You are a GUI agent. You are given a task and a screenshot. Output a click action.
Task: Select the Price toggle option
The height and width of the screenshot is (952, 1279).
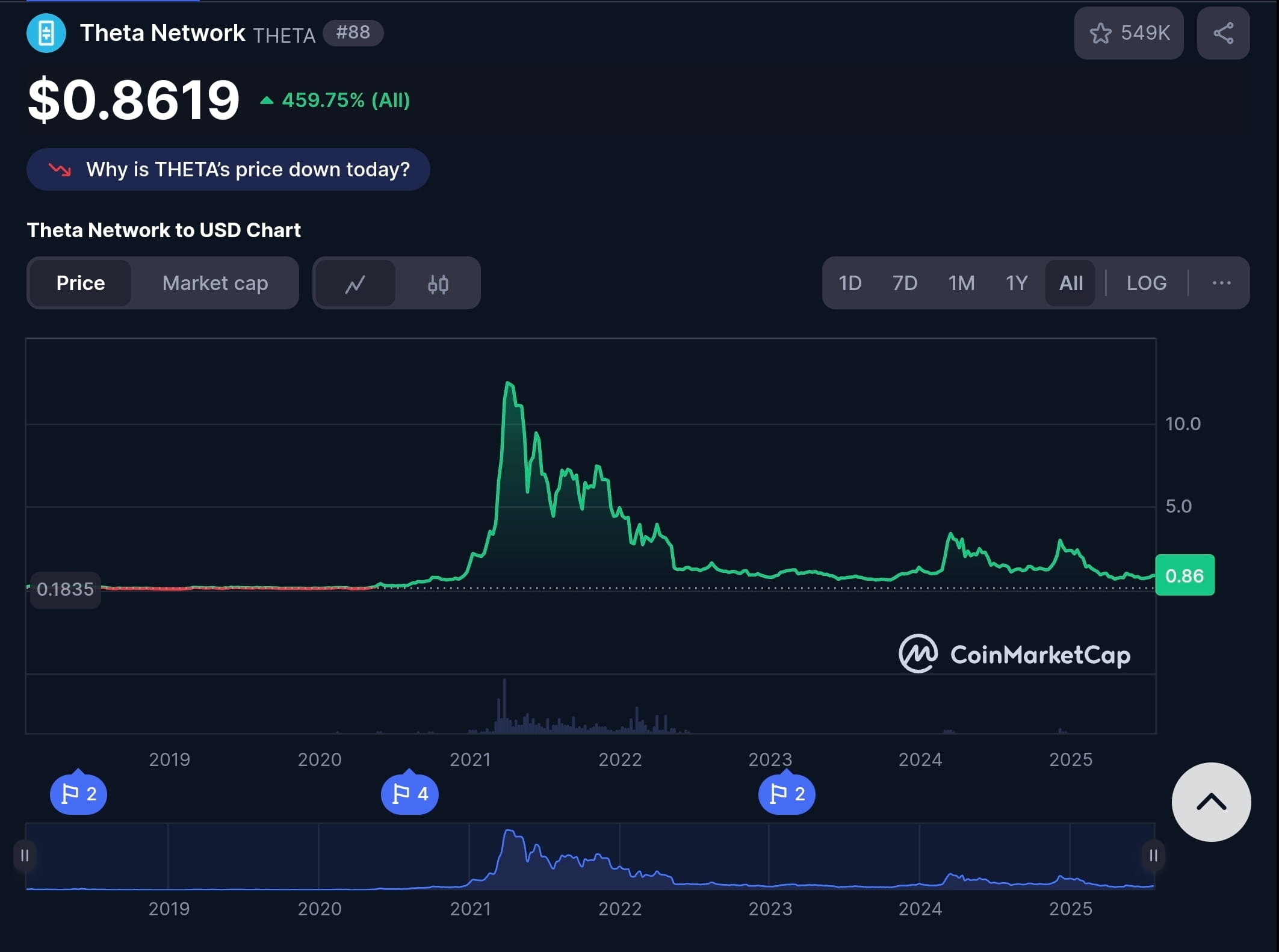point(81,283)
